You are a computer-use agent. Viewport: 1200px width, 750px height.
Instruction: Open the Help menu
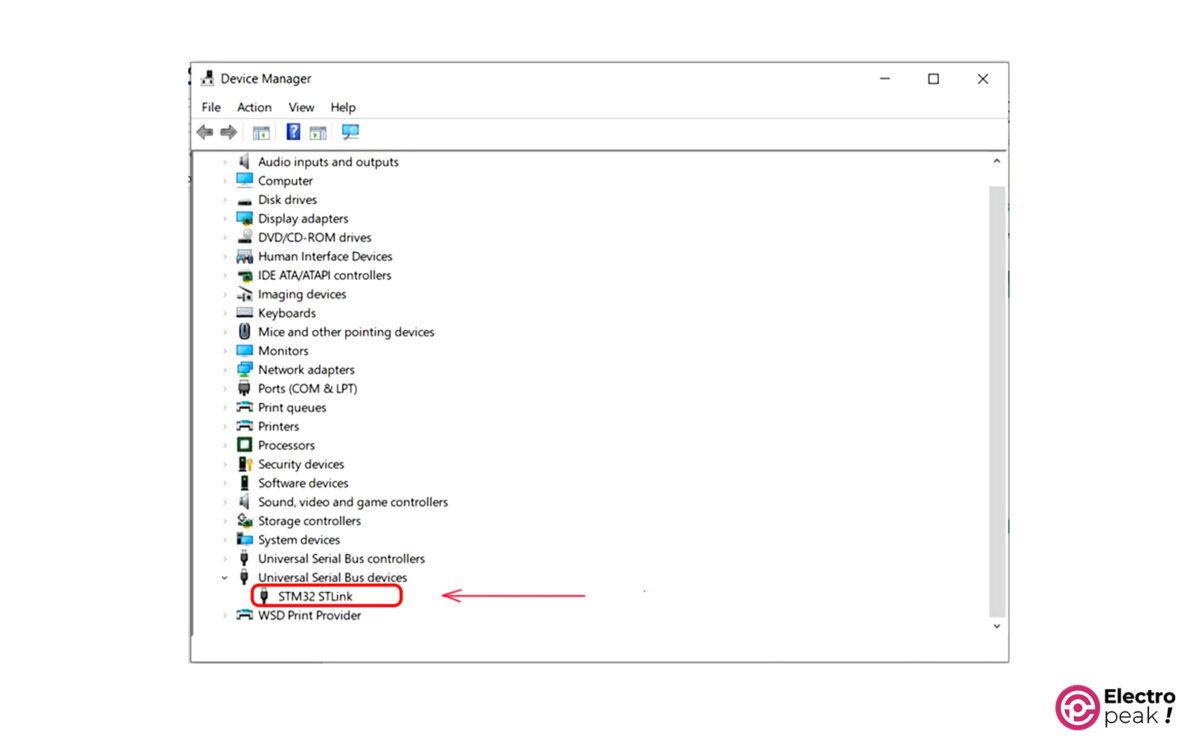(x=343, y=107)
